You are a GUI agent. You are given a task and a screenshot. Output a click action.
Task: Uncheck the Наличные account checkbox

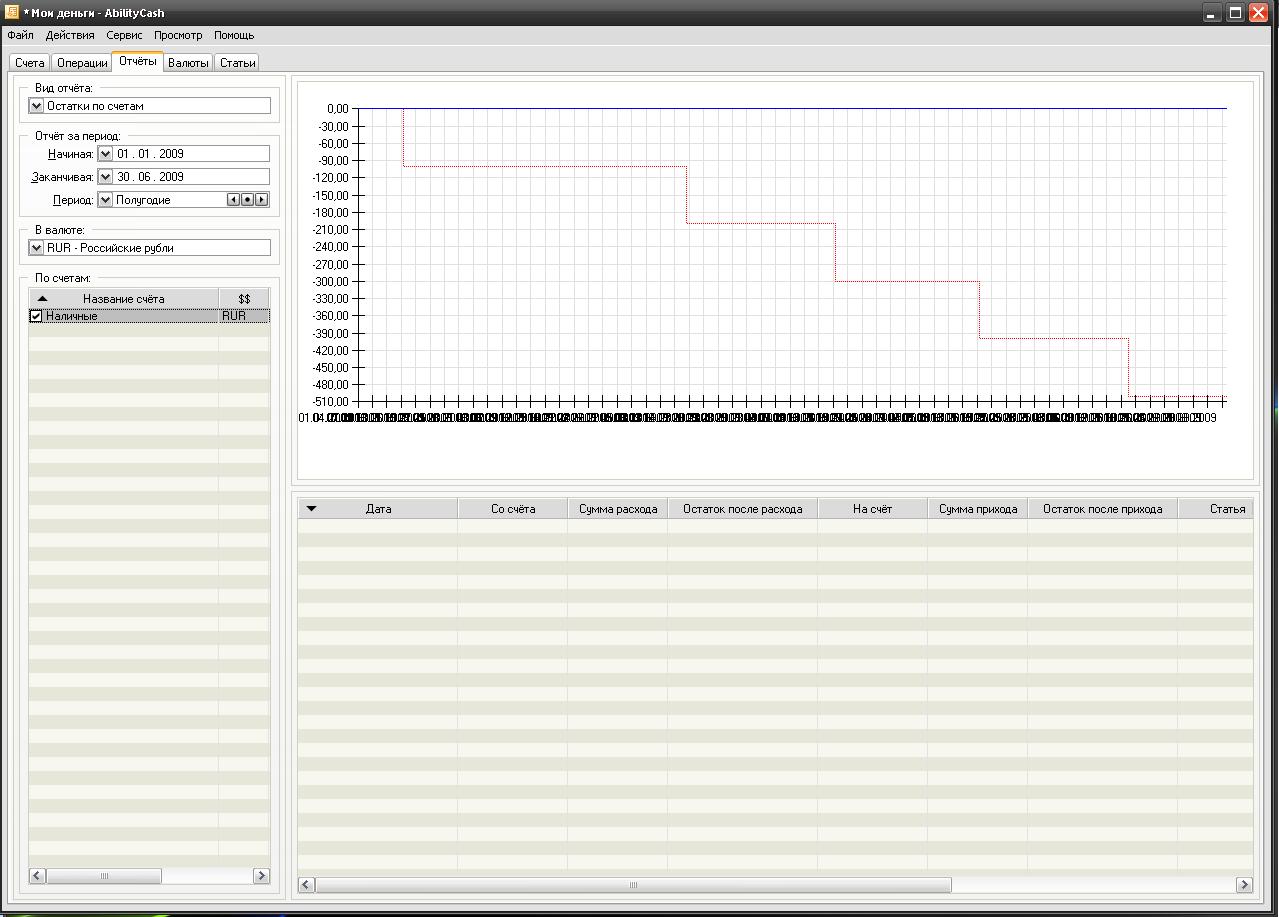tap(36, 316)
